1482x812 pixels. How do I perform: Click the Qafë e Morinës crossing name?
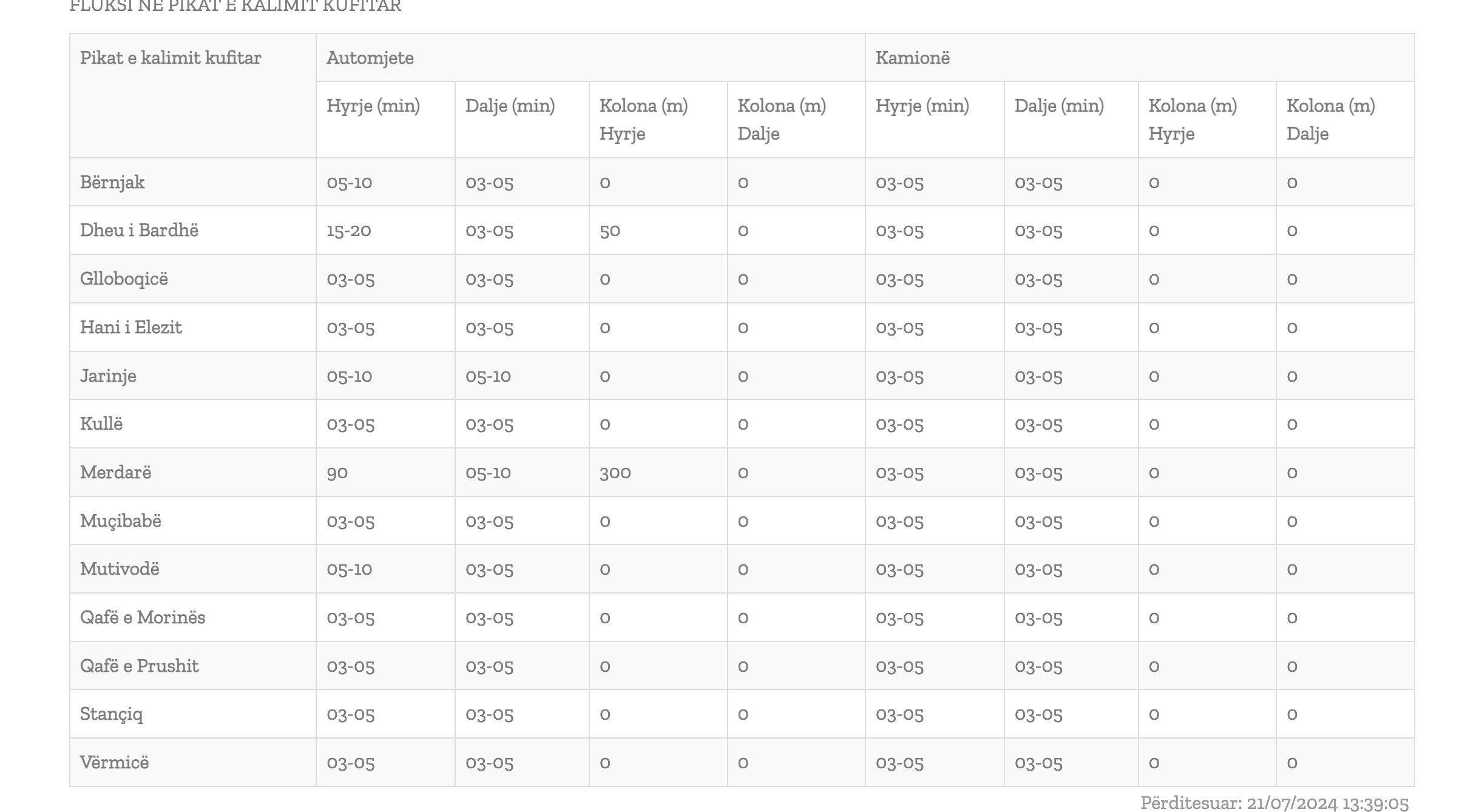(143, 617)
